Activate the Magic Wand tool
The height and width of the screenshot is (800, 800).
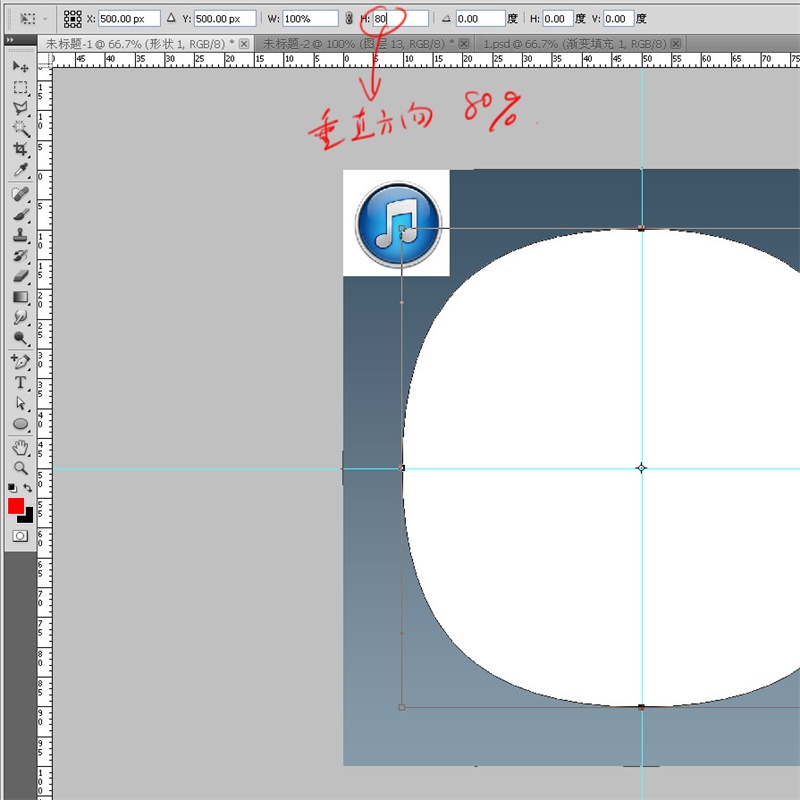coord(20,128)
